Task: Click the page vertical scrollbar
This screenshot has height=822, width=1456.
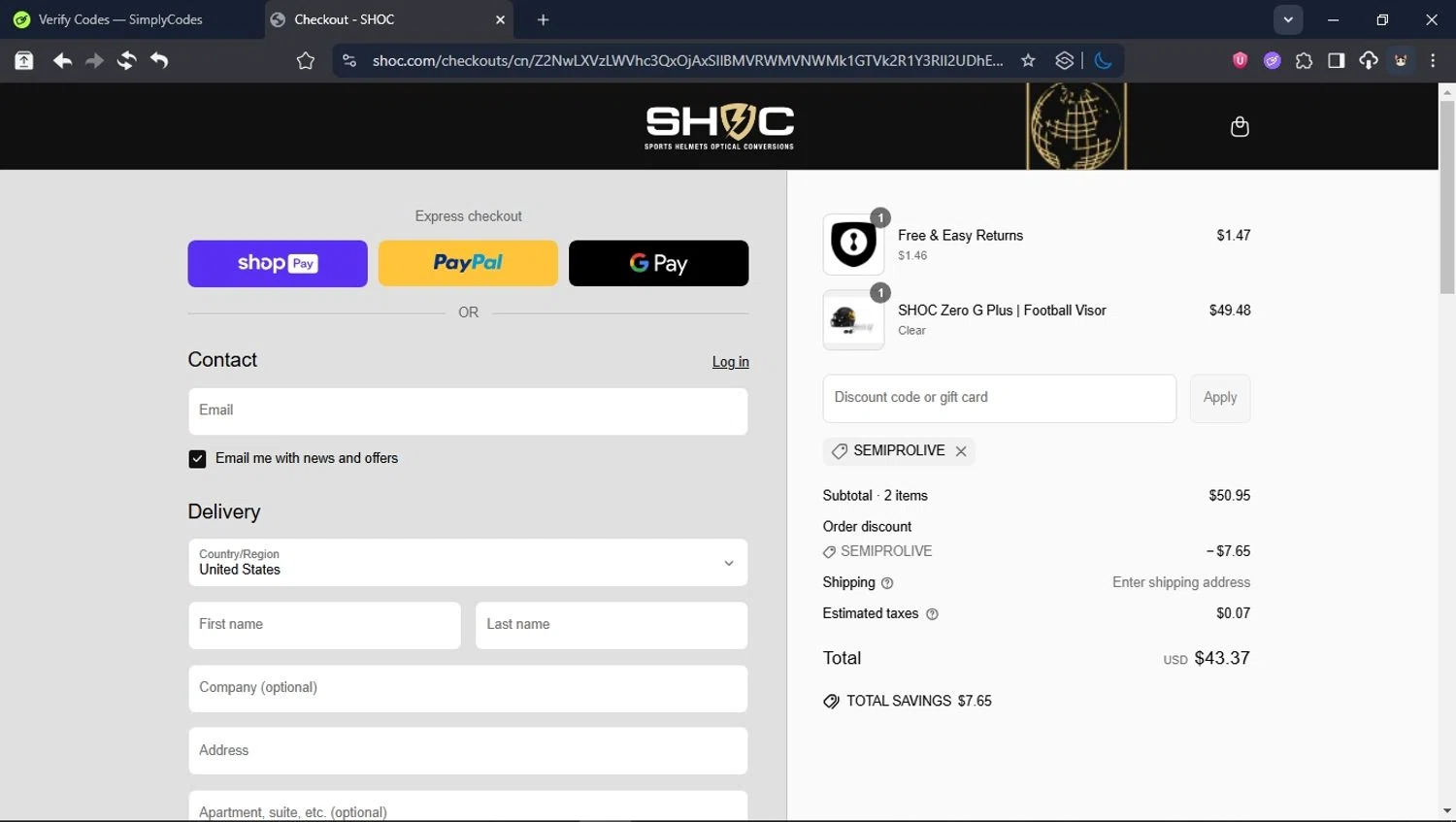Action: 1447,199
